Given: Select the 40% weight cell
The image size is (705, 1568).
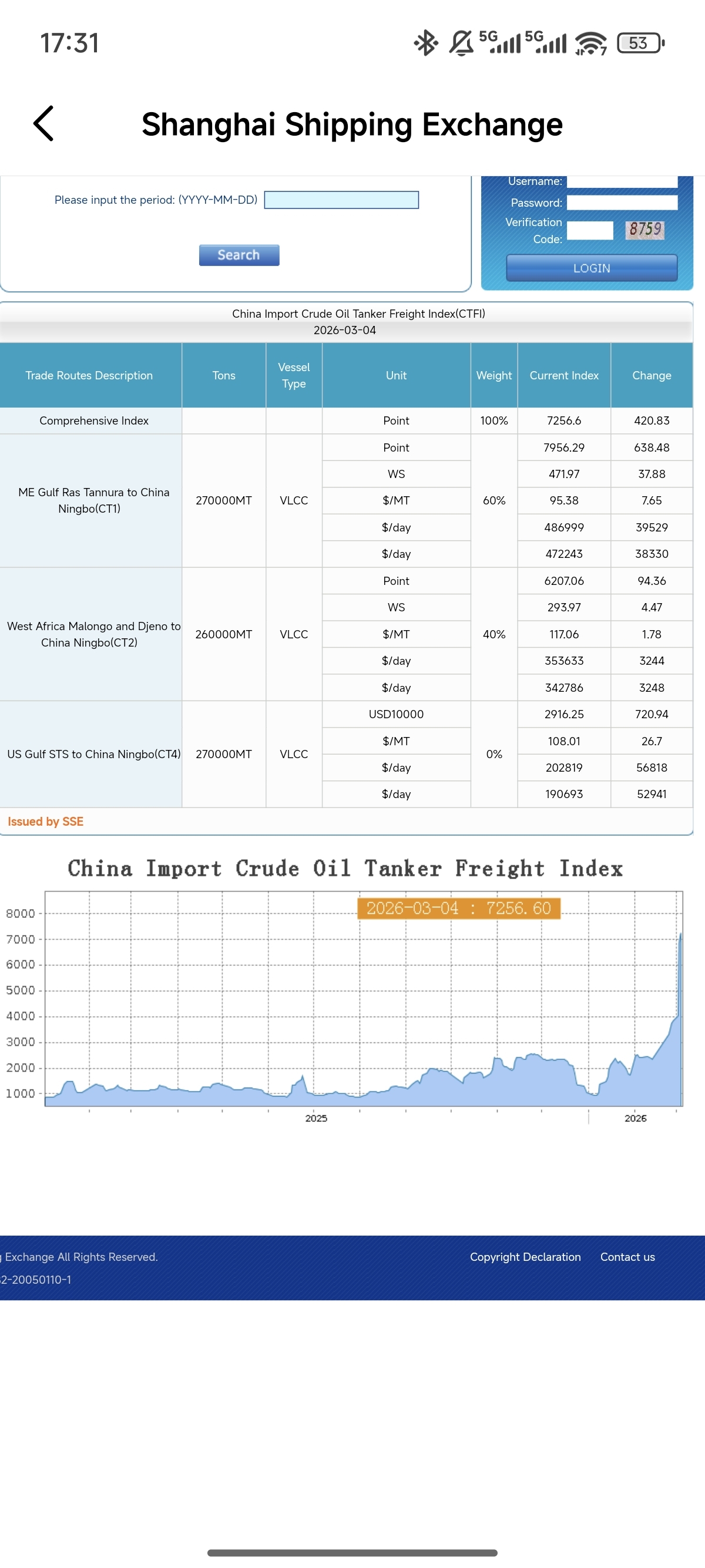Looking at the screenshot, I should [x=494, y=634].
